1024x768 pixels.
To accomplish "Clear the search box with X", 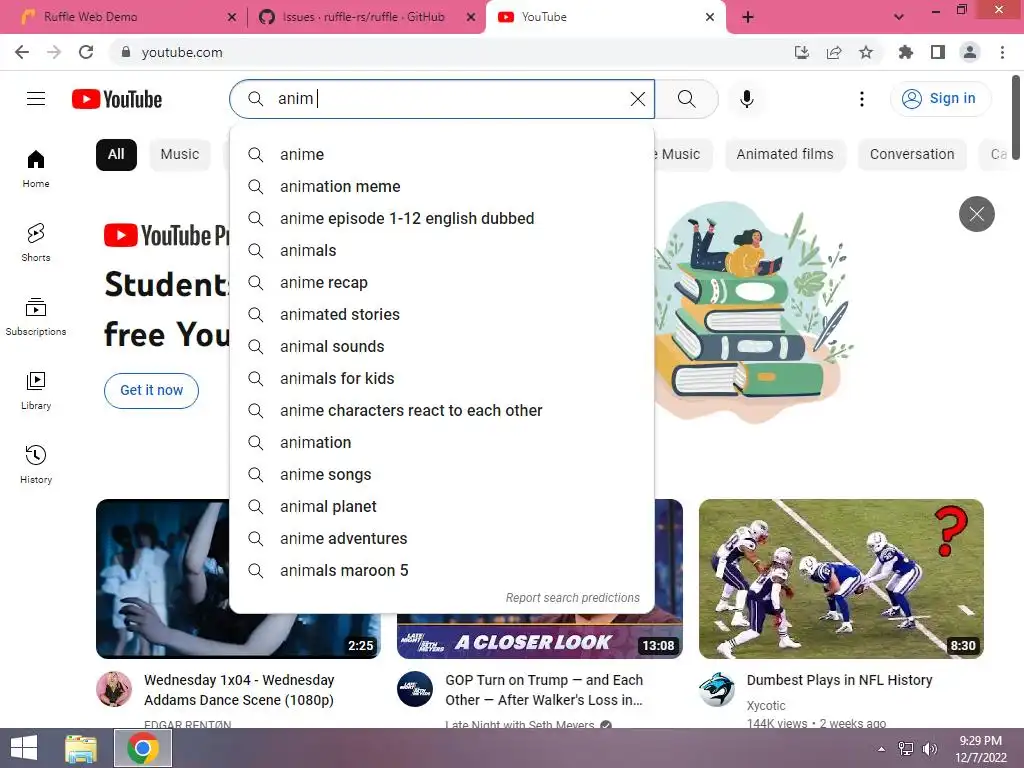I will pos(637,99).
